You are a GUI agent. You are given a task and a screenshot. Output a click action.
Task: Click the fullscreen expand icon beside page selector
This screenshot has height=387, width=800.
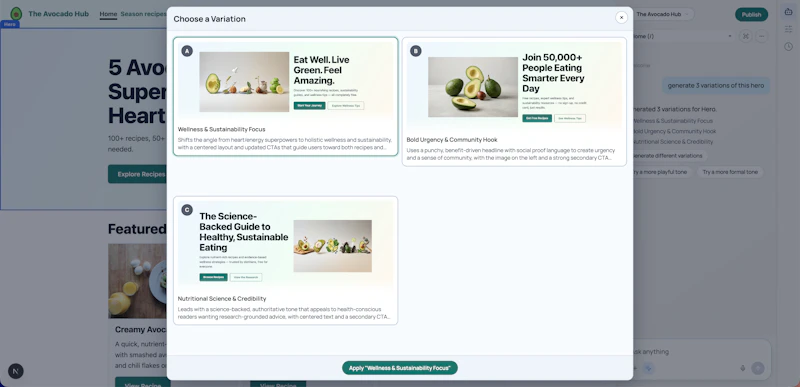(745, 36)
